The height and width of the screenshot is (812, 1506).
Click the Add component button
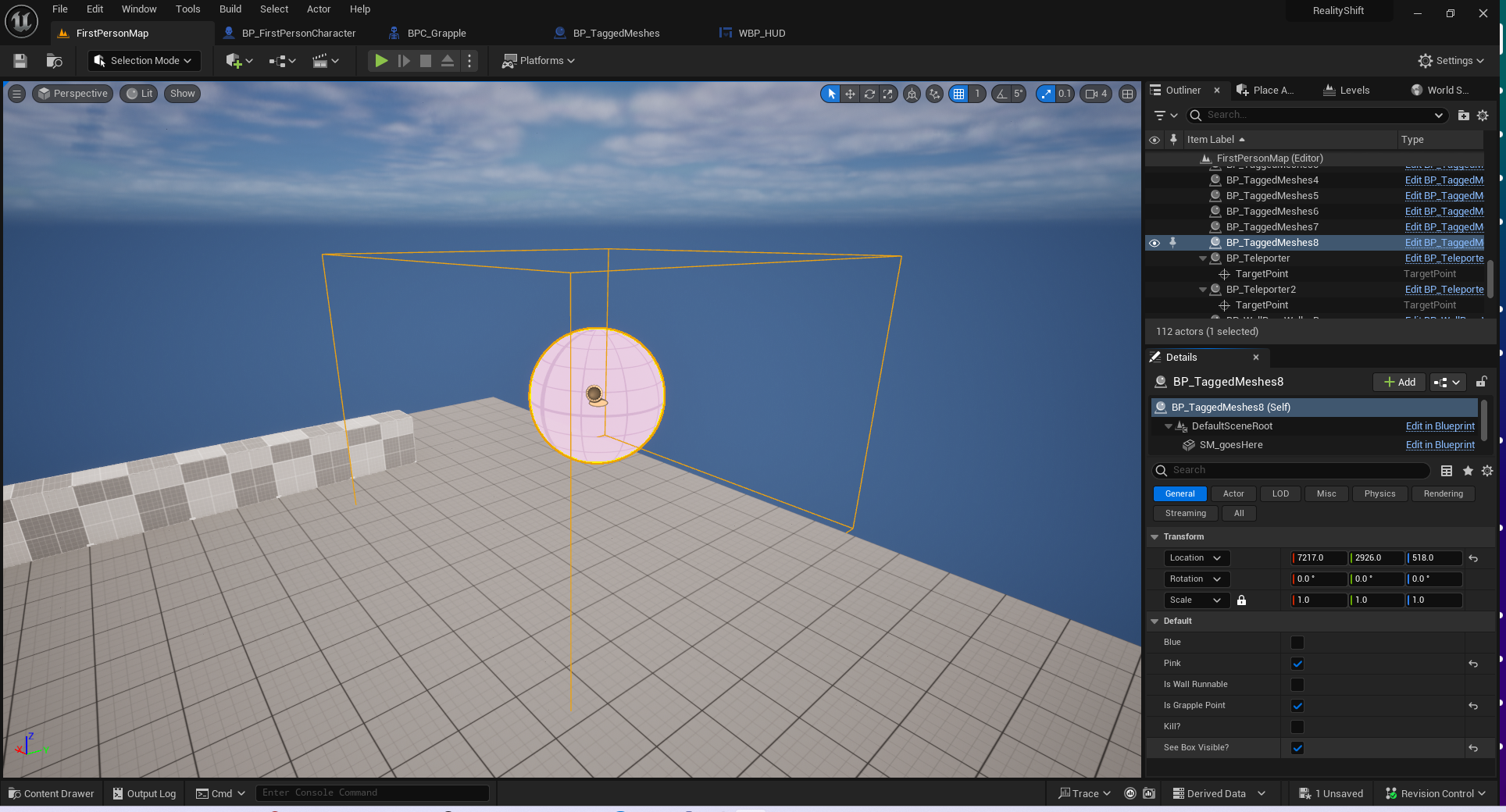[x=1399, y=382]
